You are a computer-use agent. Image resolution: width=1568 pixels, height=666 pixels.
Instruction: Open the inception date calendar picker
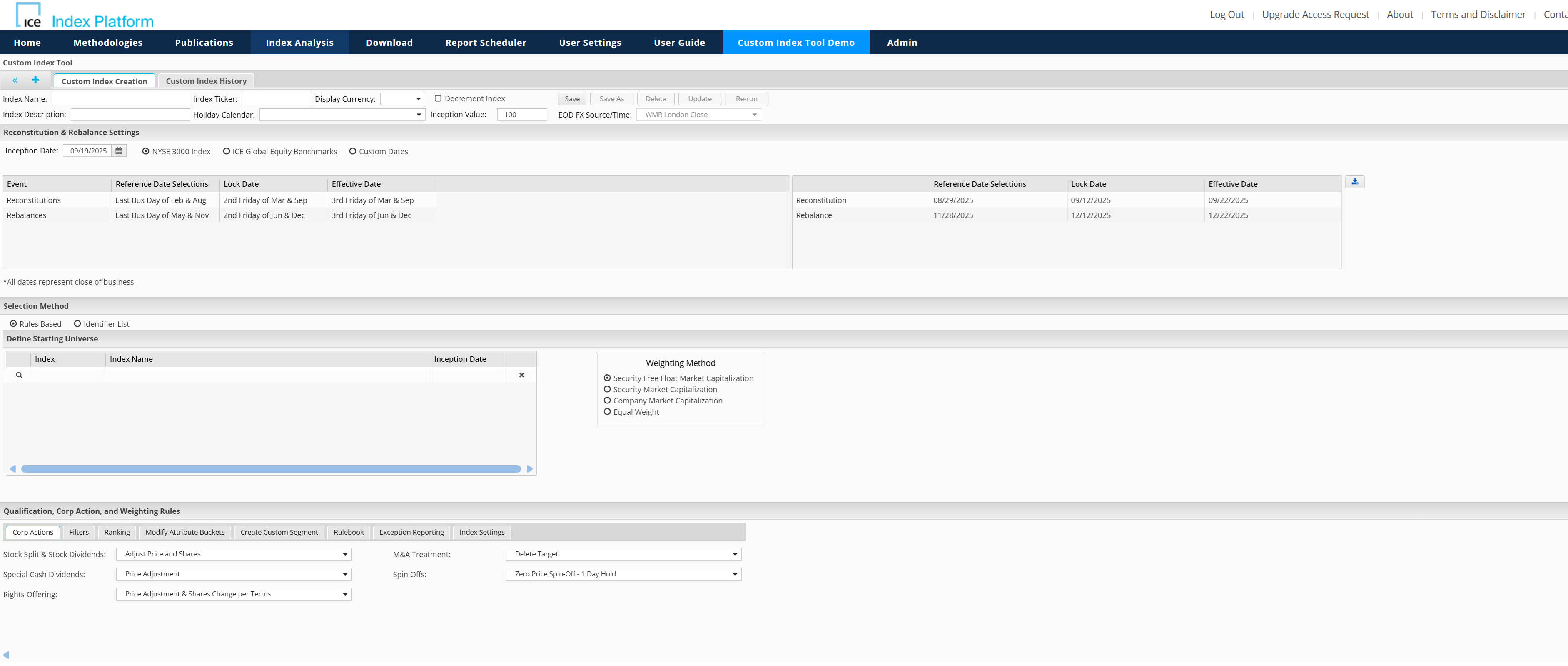coord(118,150)
